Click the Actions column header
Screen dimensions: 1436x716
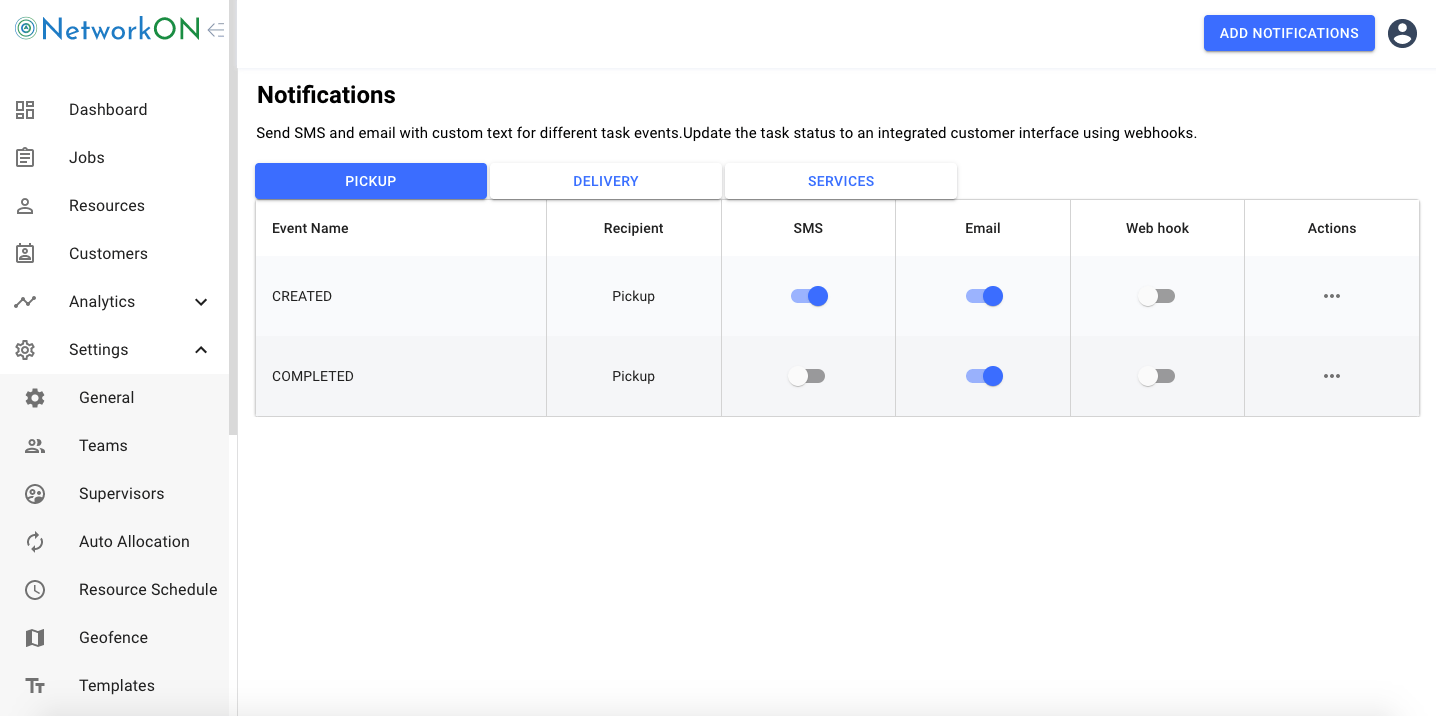pyautogui.click(x=1332, y=228)
